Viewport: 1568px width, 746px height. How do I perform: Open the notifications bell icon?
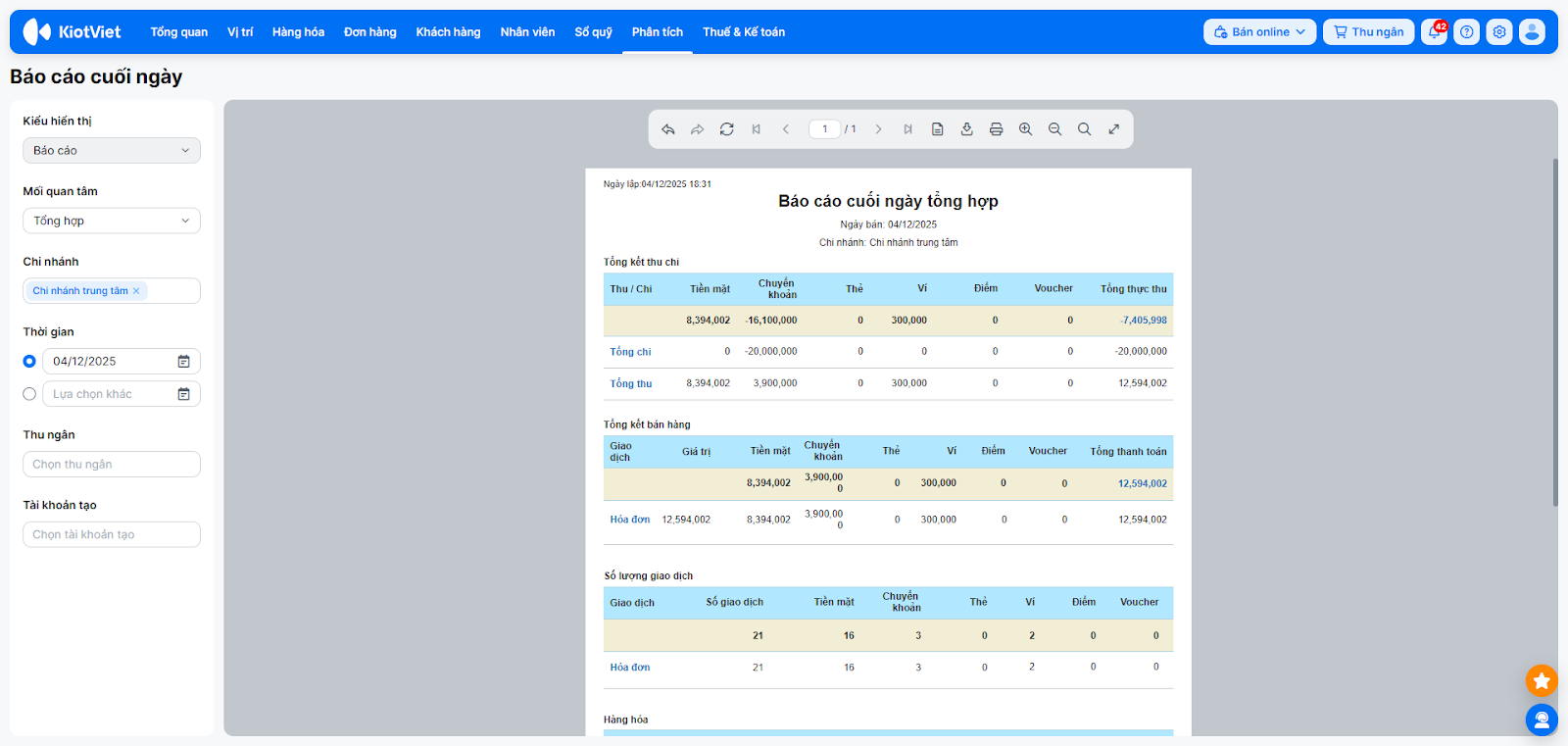tap(1434, 32)
